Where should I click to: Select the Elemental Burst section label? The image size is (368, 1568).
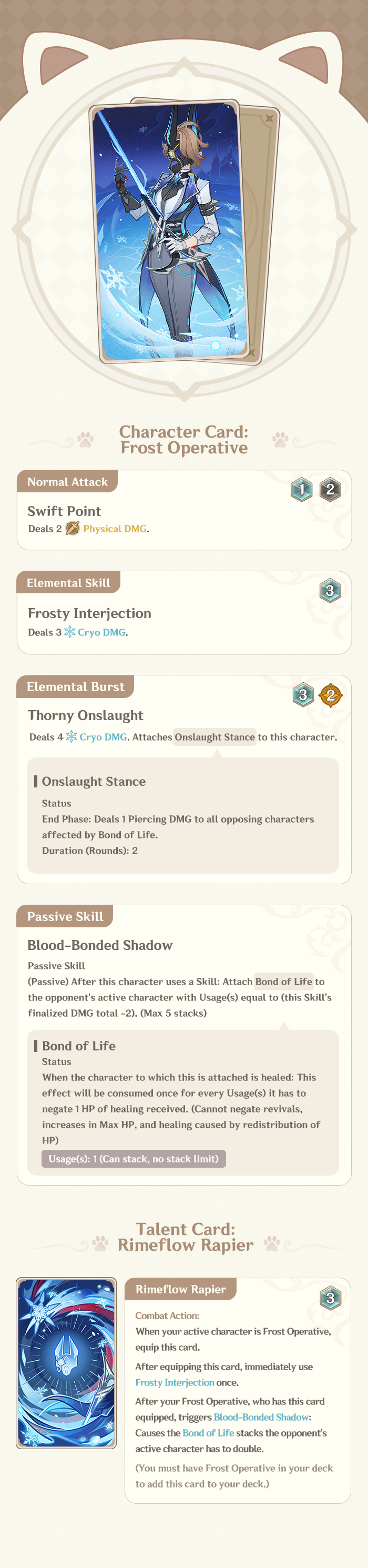tap(75, 686)
